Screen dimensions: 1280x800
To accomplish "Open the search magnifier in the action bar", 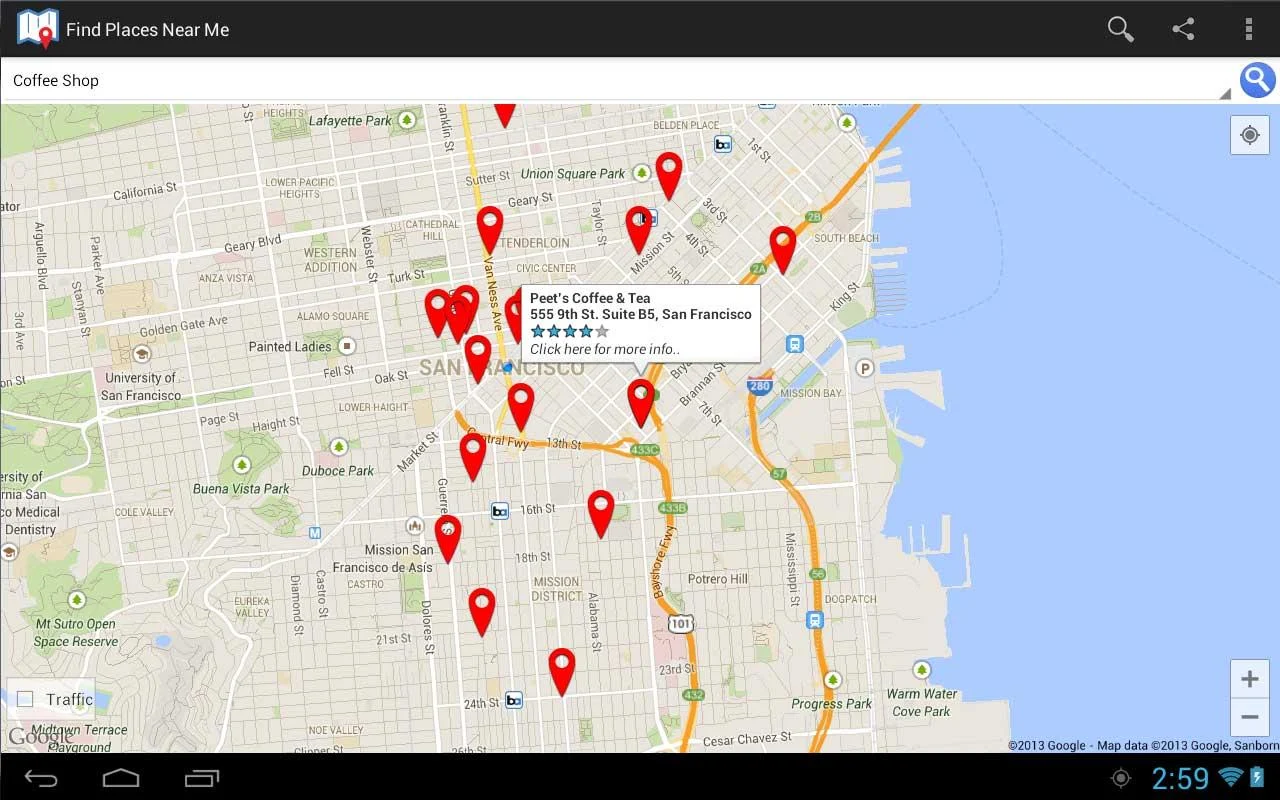I will click(1120, 29).
